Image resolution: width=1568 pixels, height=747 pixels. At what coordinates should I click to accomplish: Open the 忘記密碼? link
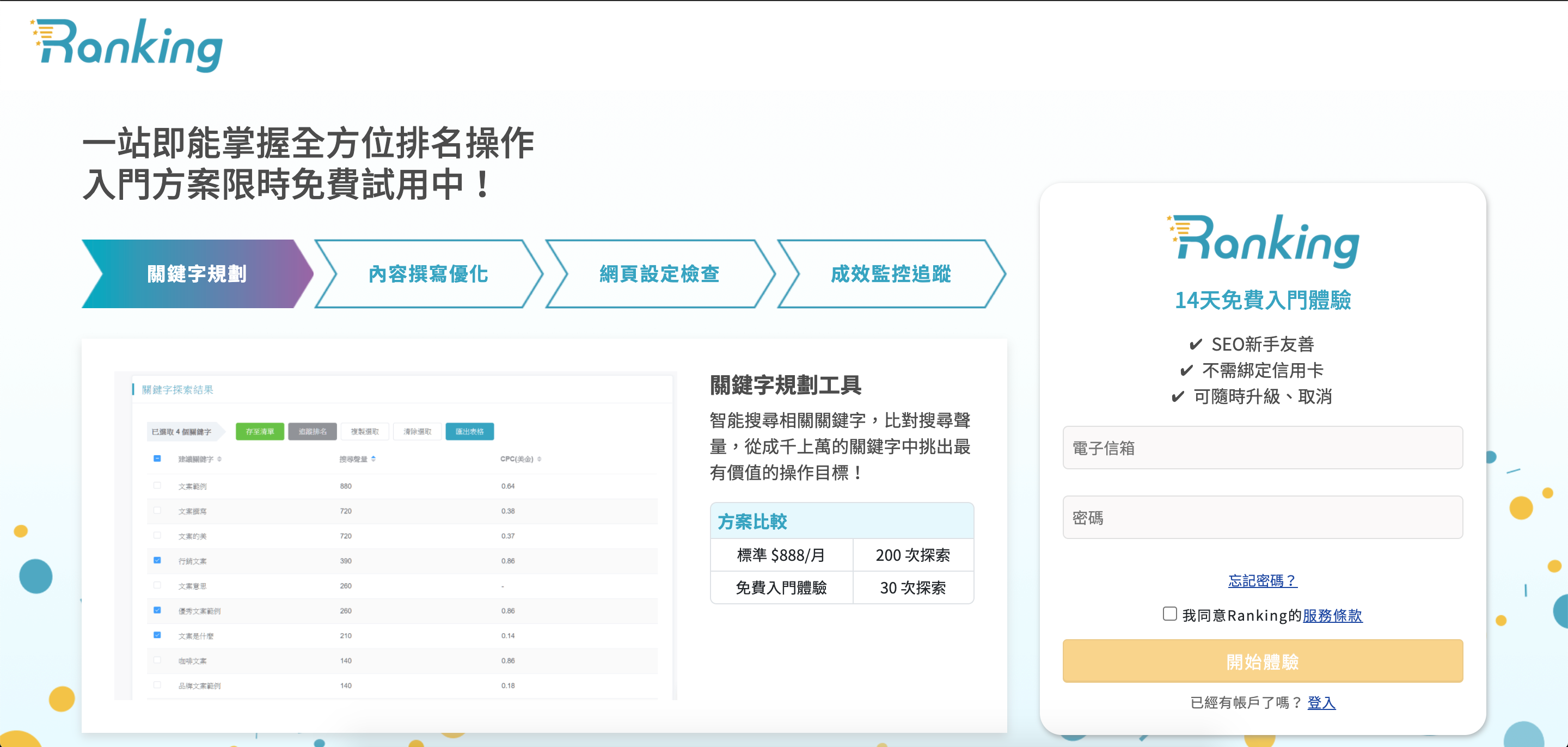tap(1263, 581)
